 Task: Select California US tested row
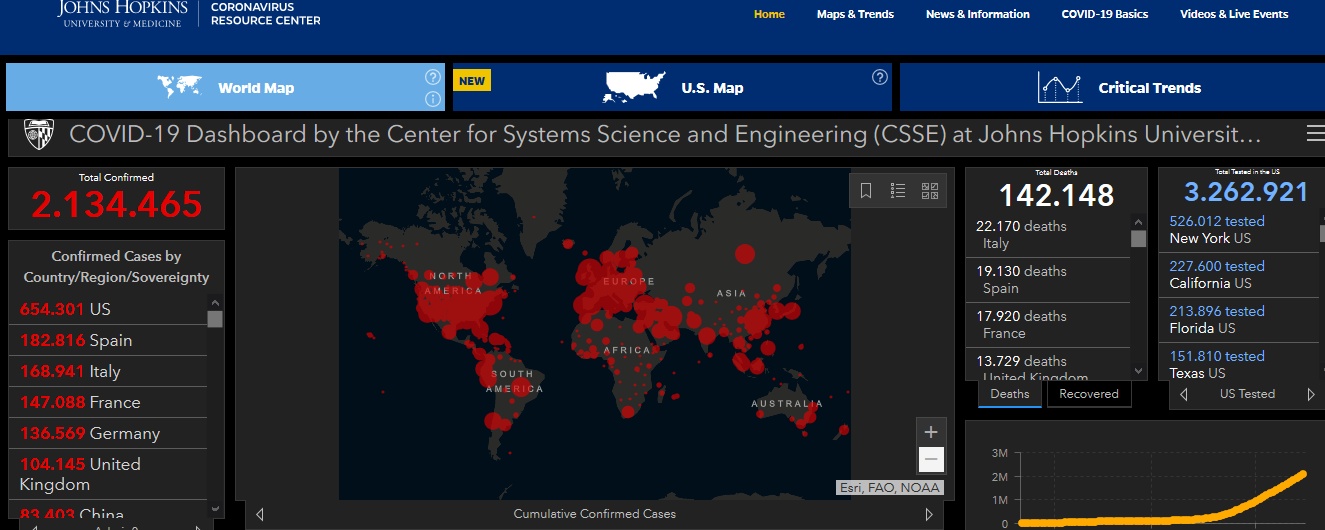1240,275
